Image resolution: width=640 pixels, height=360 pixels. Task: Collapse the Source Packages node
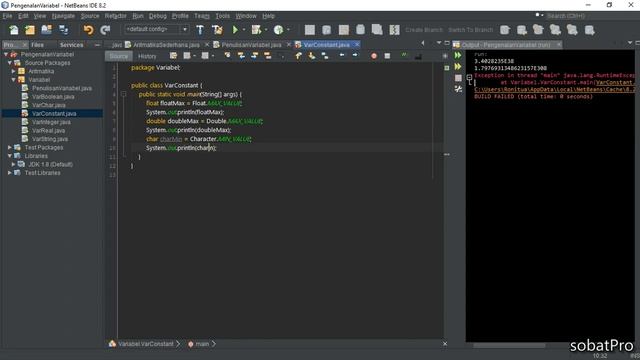point(10,63)
